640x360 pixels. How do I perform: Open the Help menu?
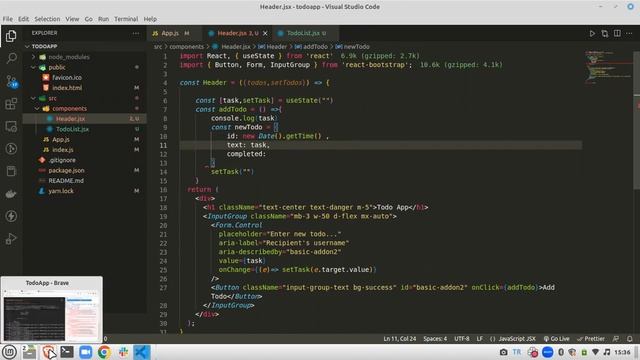(x=150, y=19)
